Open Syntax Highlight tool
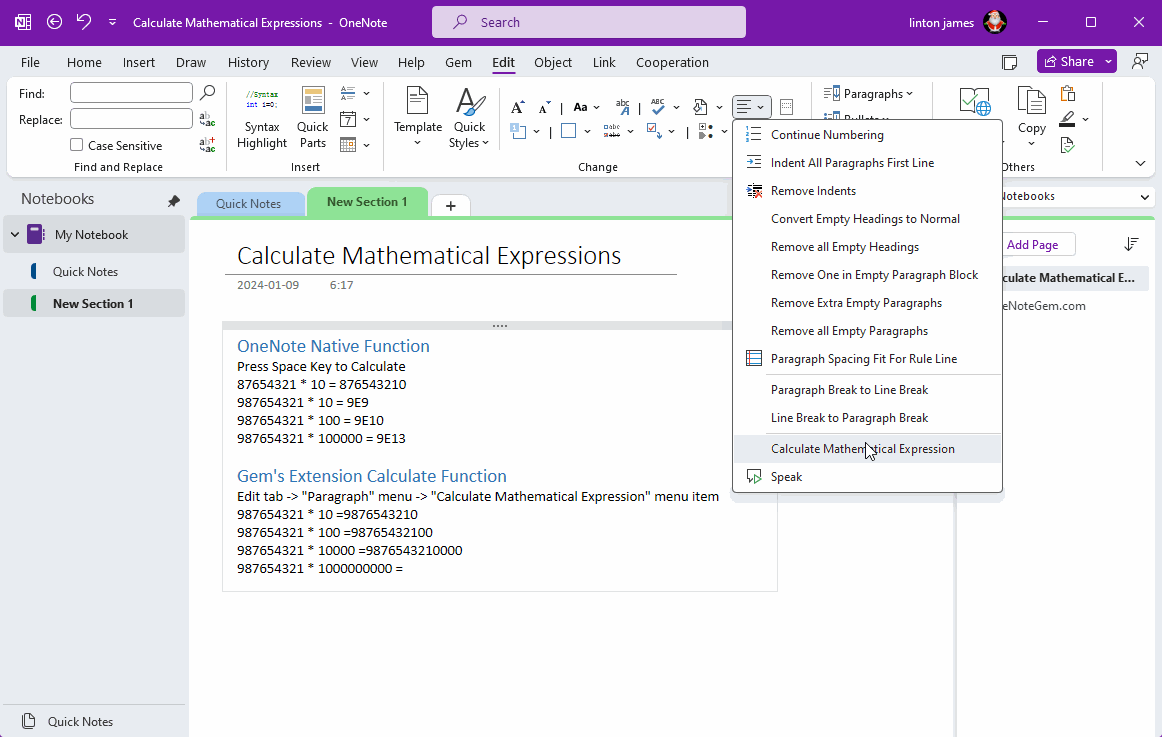The height and width of the screenshot is (737, 1162). click(262, 119)
